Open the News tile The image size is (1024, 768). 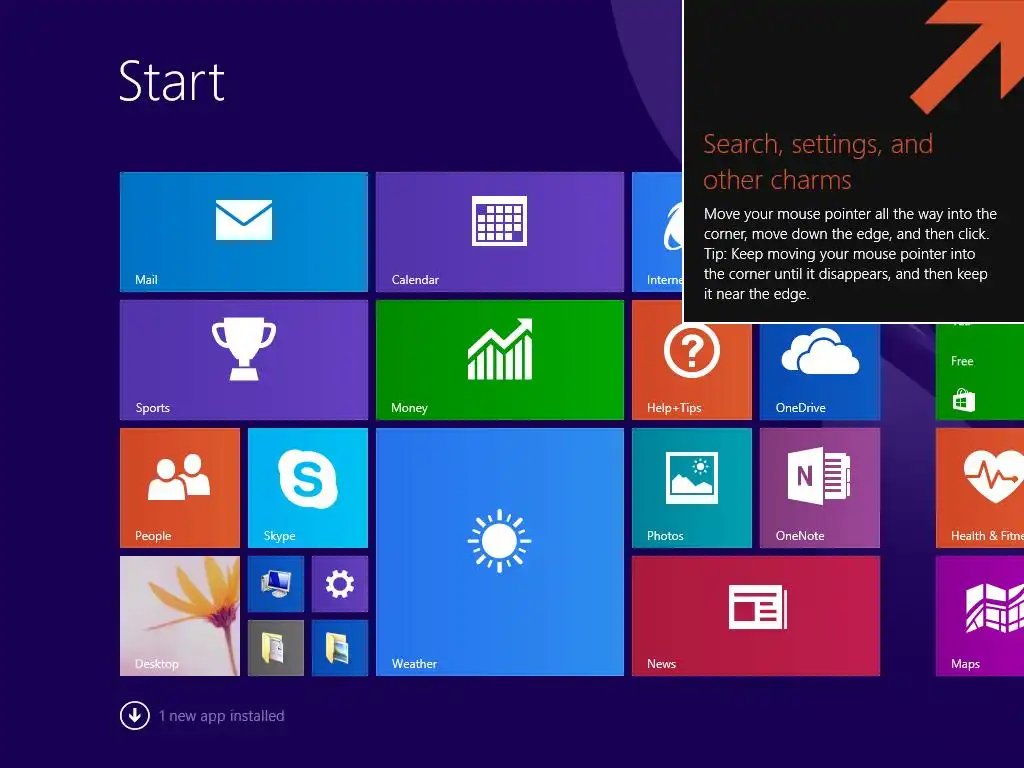(x=756, y=616)
